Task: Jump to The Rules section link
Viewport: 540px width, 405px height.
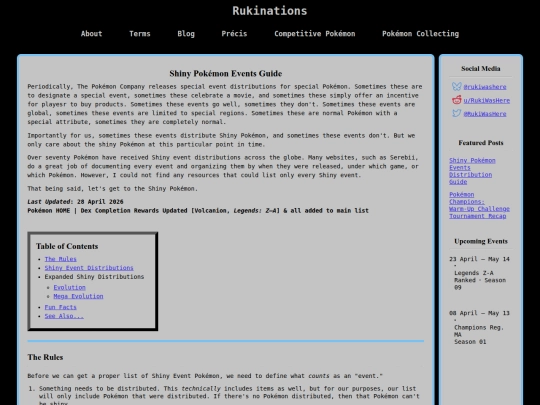Action: coord(61,259)
